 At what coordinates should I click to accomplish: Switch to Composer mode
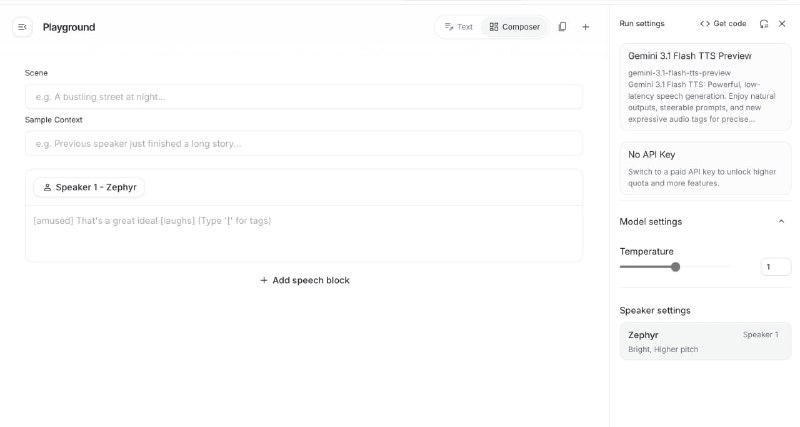click(515, 27)
